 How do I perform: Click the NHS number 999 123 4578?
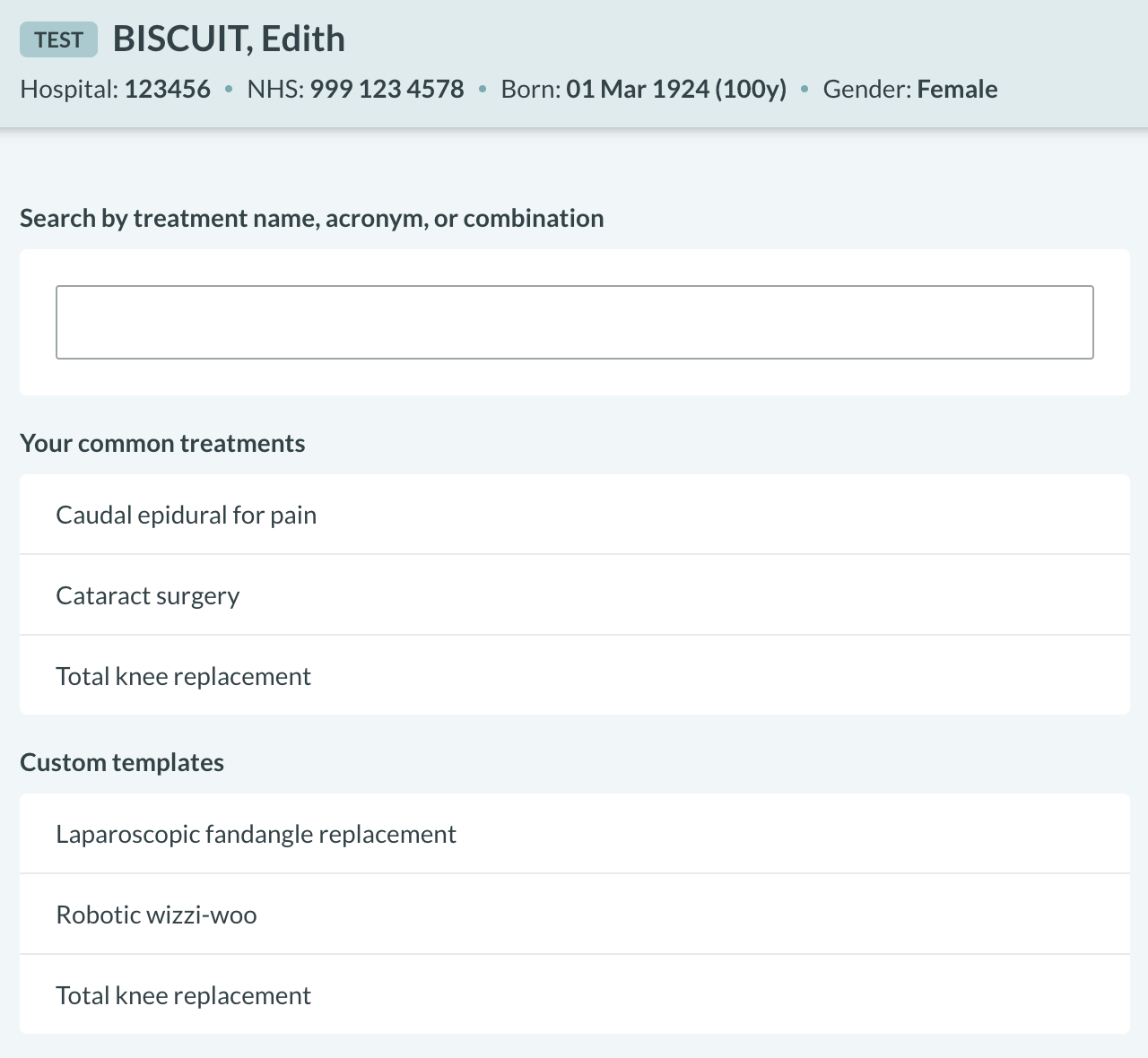click(x=387, y=90)
